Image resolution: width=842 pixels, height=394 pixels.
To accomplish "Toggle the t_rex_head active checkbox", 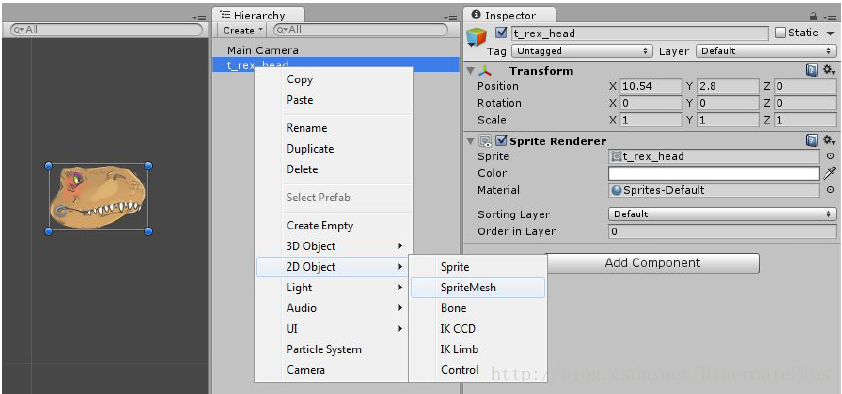I will pyautogui.click(x=502, y=33).
